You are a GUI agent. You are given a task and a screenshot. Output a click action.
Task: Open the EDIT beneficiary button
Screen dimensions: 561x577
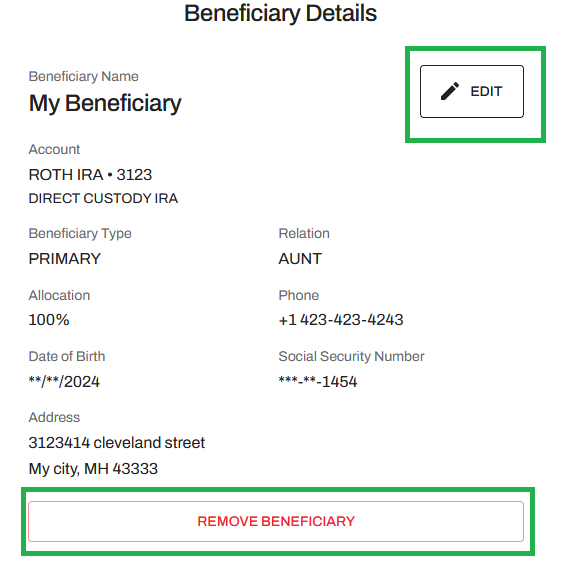(472, 92)
